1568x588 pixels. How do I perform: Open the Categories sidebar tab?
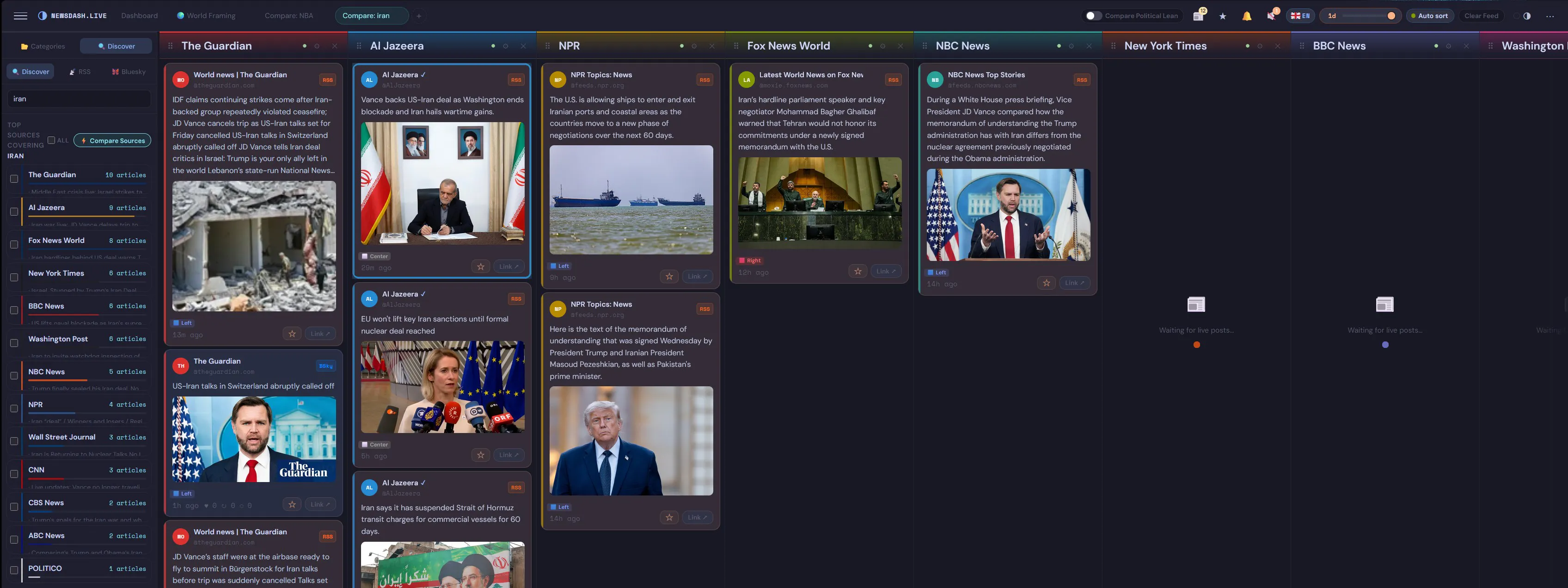43,46
